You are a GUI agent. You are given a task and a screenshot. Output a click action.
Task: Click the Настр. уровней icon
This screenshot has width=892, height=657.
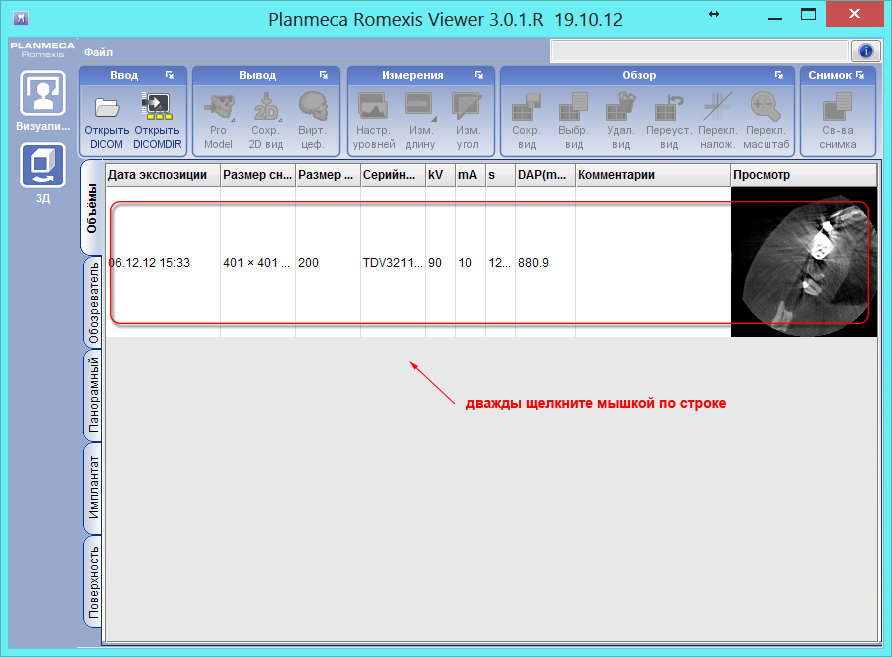373,106
